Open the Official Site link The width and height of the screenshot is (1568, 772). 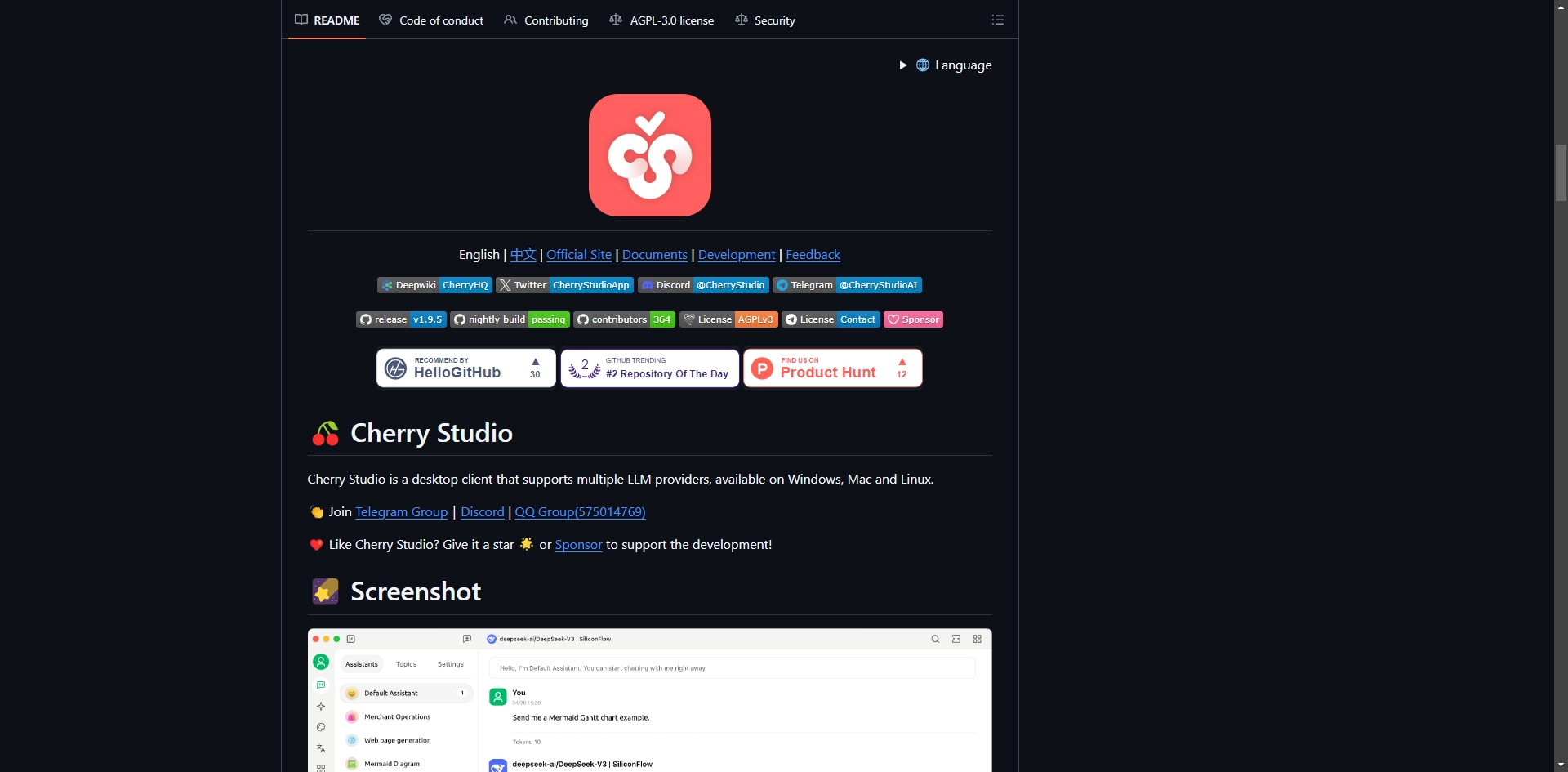tap(579, 255)
